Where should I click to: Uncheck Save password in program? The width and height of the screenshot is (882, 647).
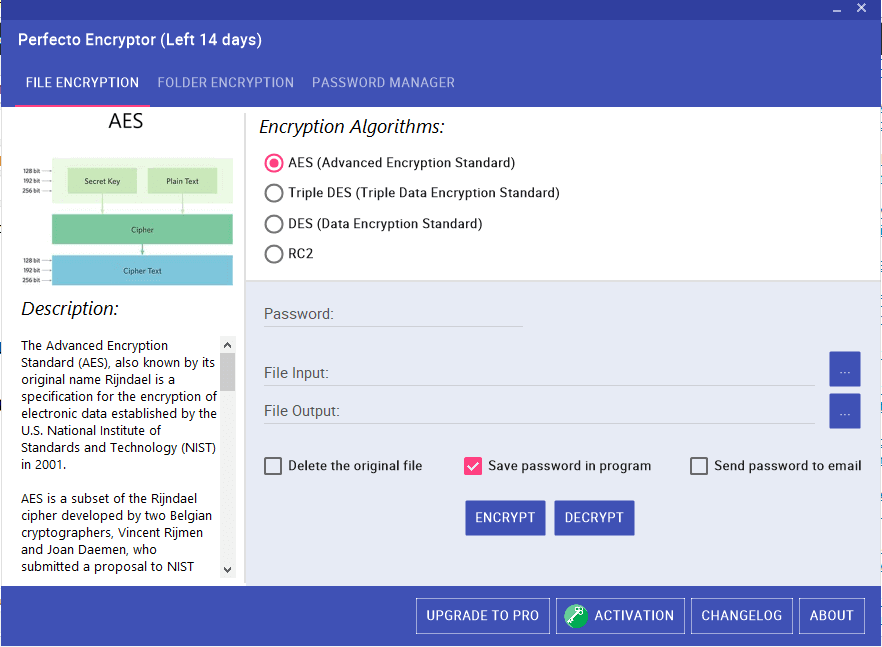(x=473, y=466)
